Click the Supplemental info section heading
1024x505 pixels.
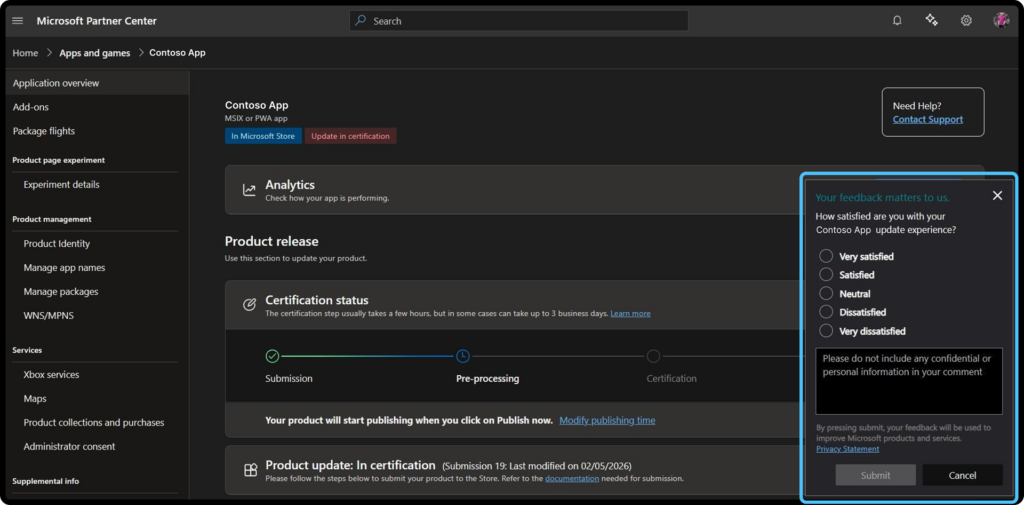tap(46, 481)
